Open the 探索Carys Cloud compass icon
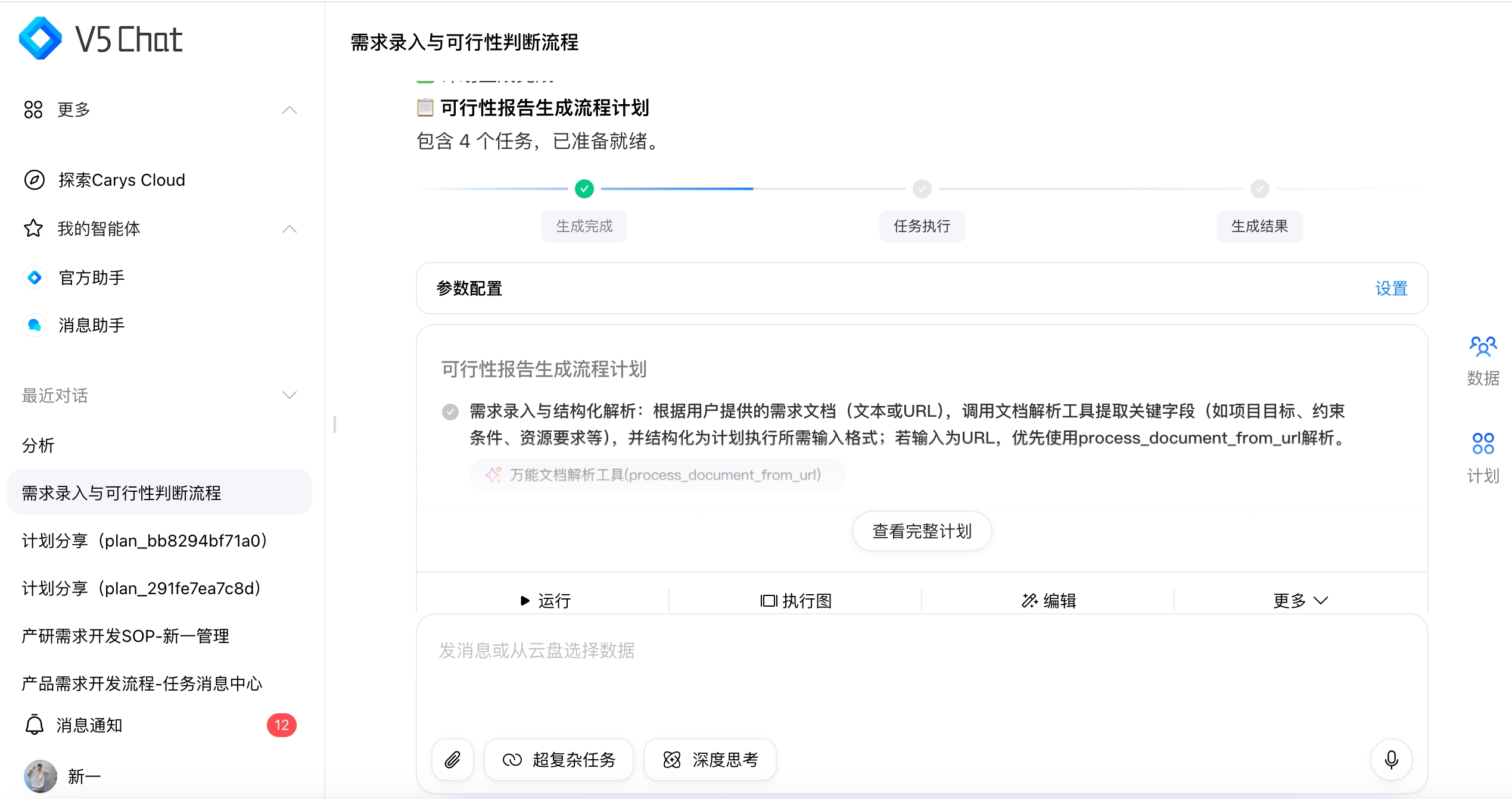 34,180
